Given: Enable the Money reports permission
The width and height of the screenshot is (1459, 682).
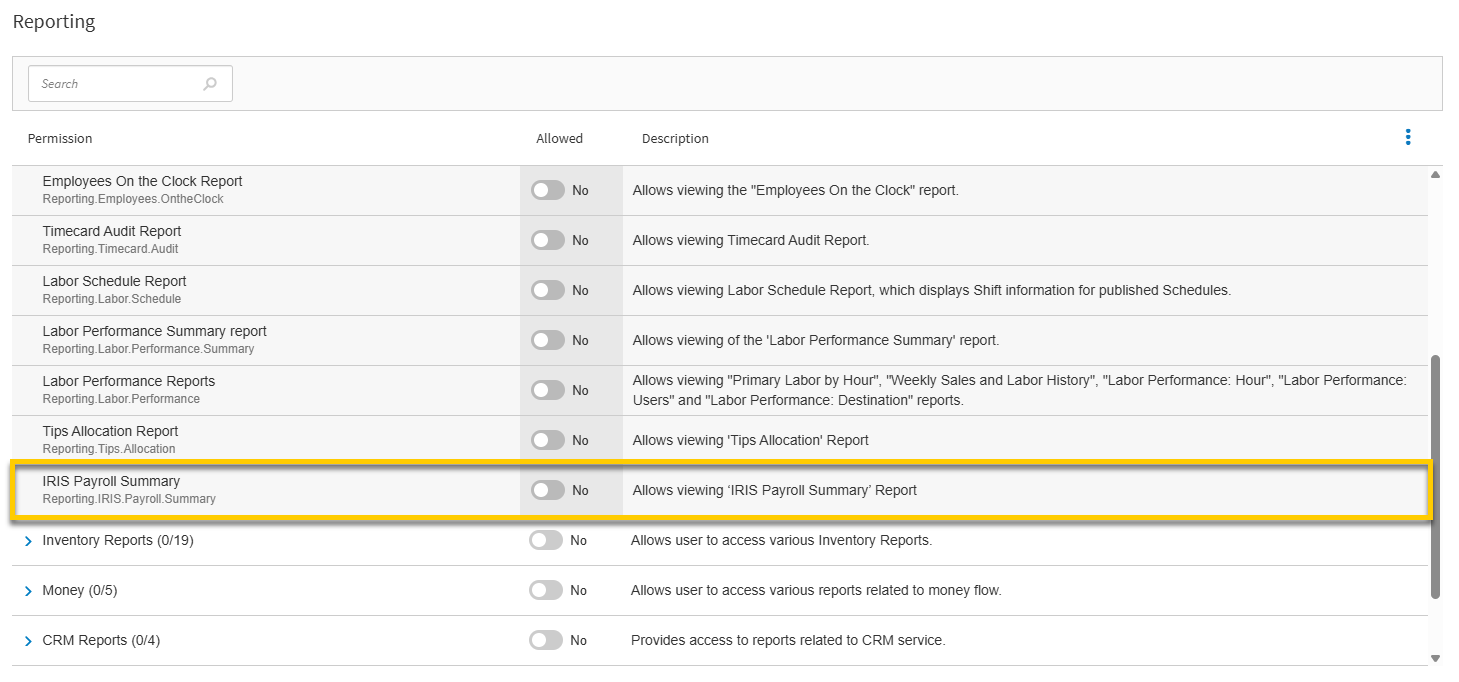Looking at the screenshot, I should pos(546,590).
